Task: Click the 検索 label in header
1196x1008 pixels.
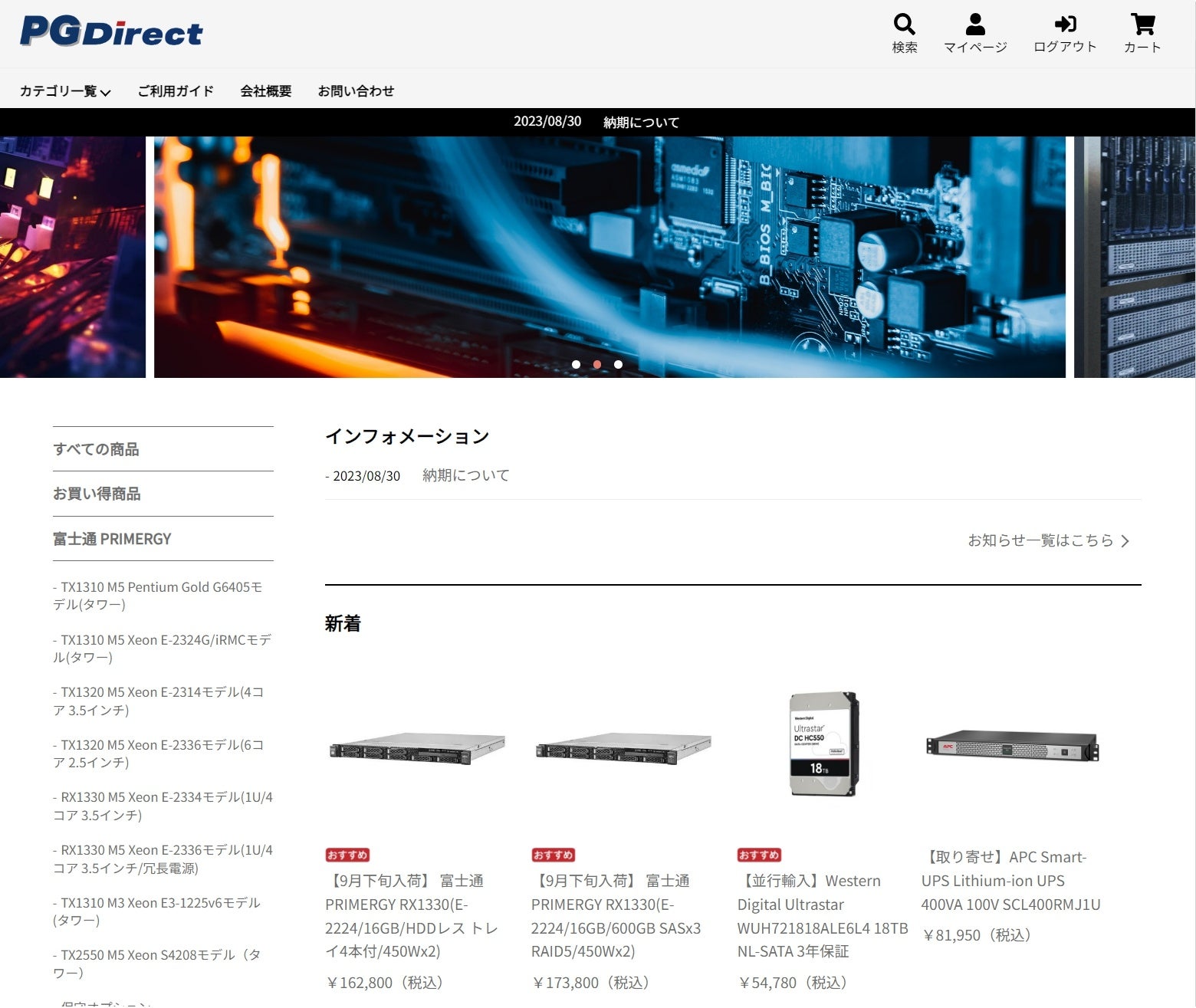Action: tap(905, 48)
